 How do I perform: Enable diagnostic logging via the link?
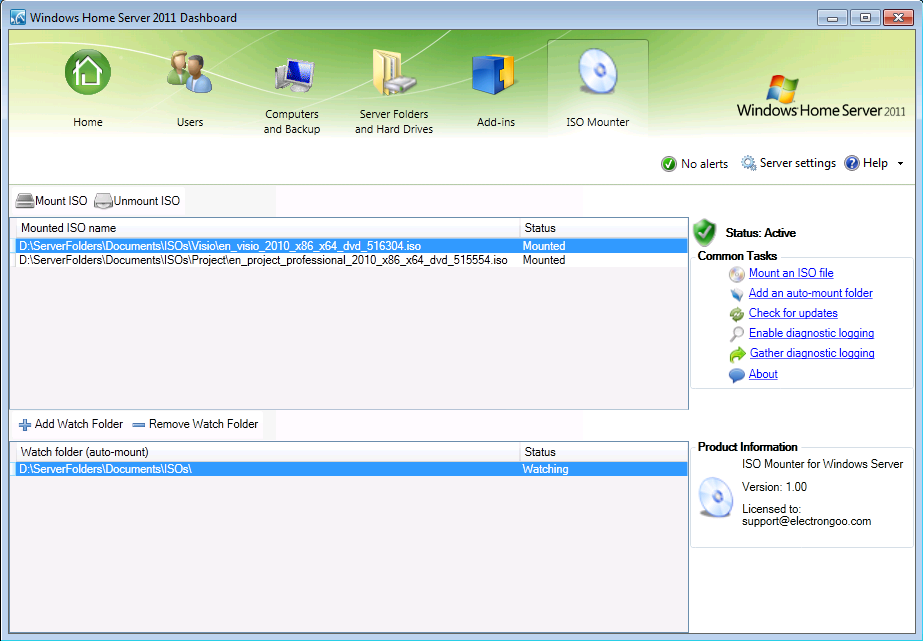click(x=811, y=333)
